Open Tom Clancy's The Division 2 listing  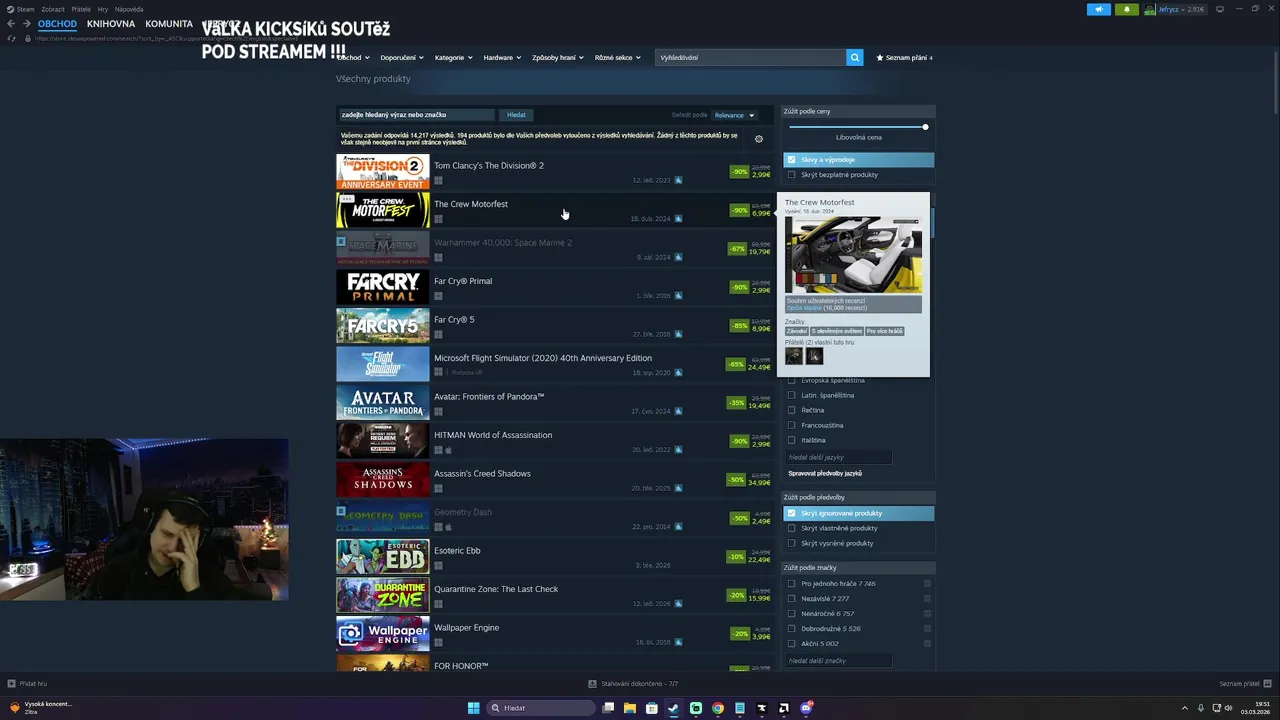click(x=554, y=172)
